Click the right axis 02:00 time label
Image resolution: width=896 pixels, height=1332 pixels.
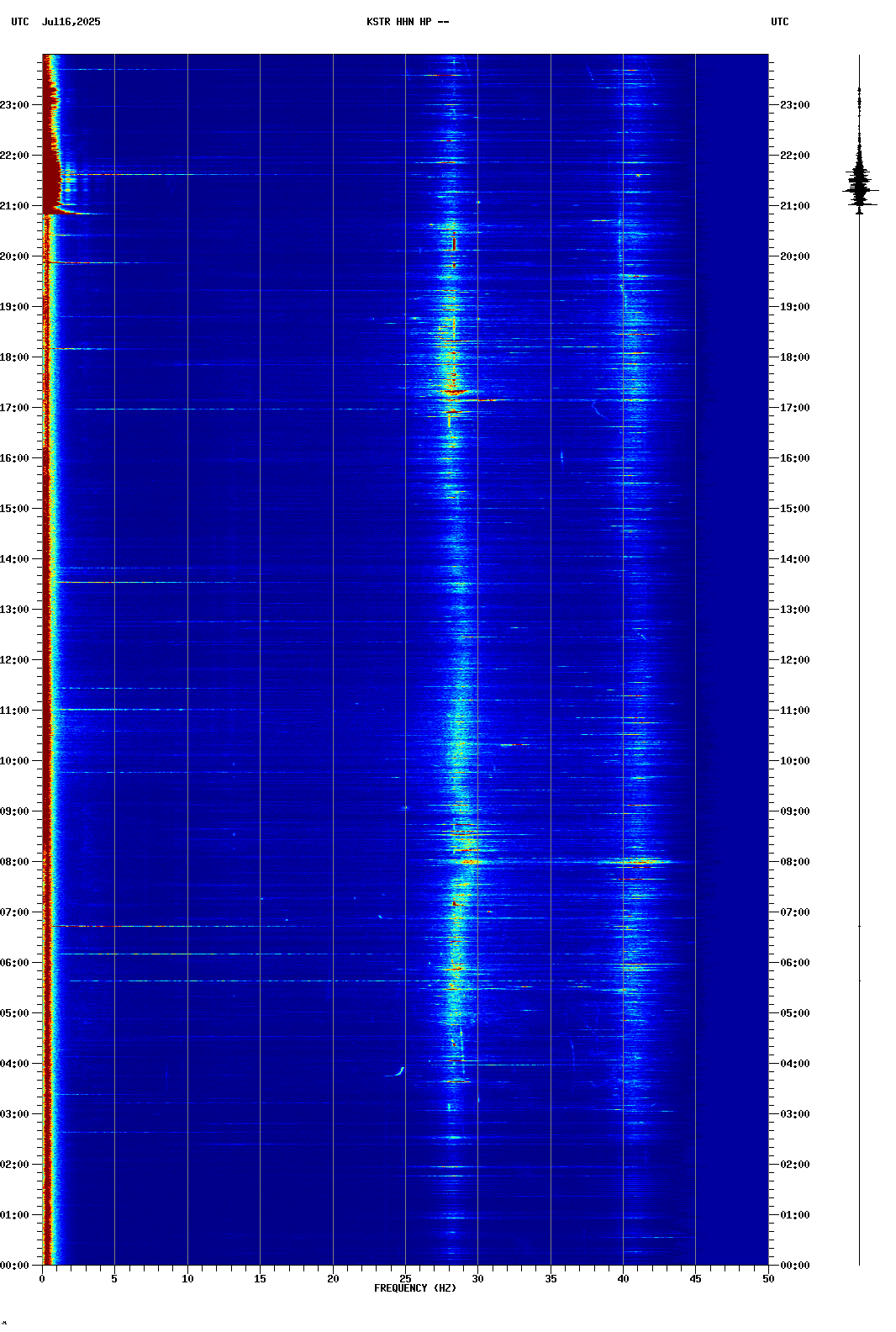(795, 1165)
